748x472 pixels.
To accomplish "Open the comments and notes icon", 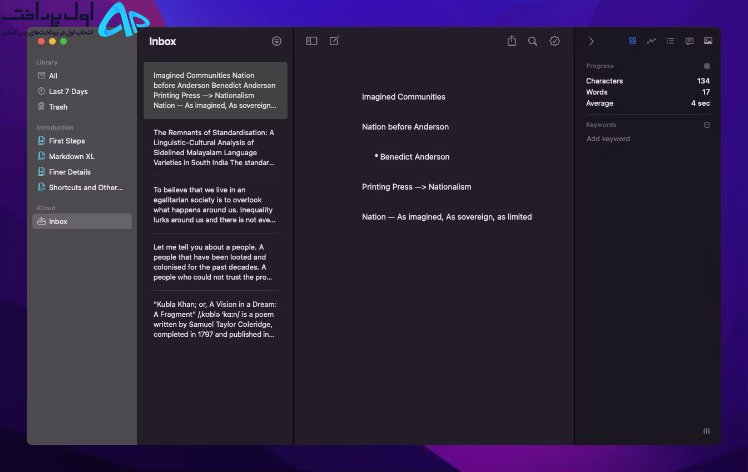I will [x=689, y=41].
